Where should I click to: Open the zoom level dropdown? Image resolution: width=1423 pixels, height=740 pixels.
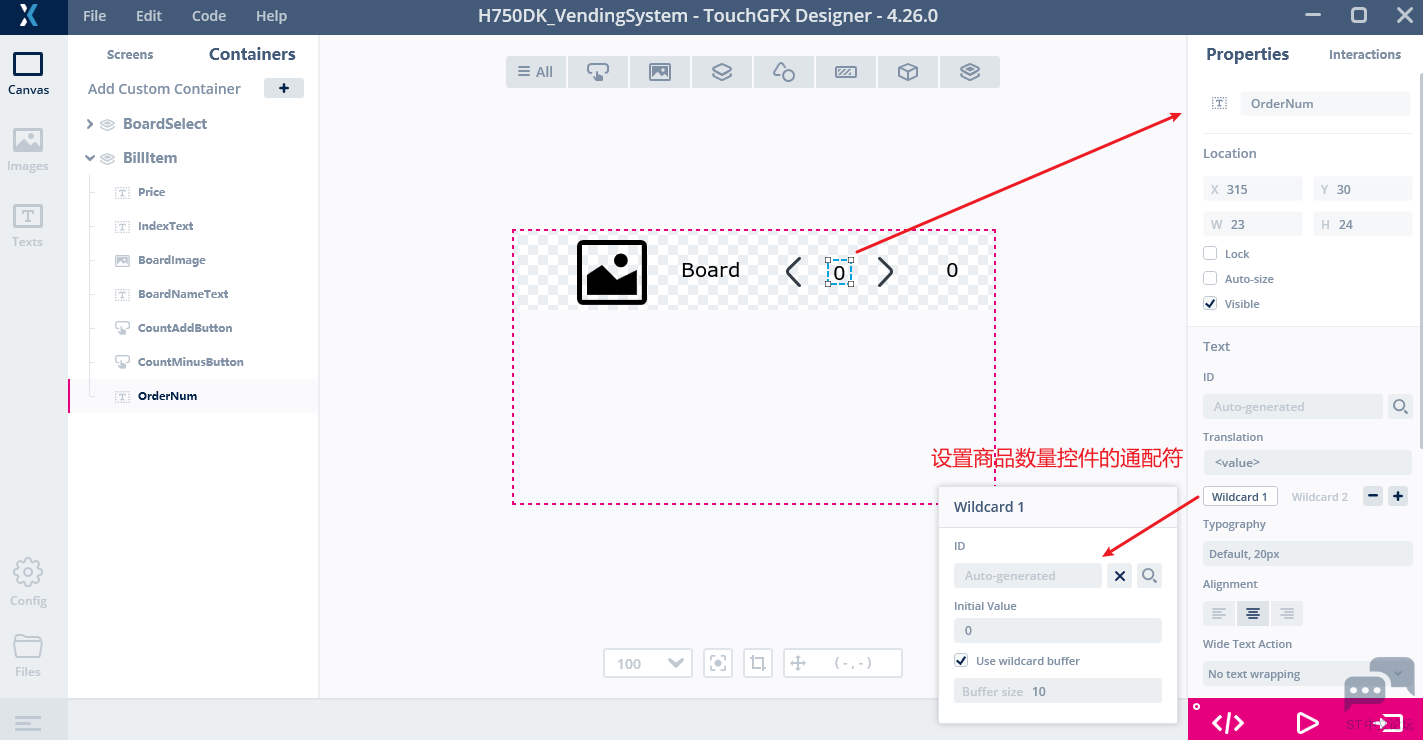(648, 663)
